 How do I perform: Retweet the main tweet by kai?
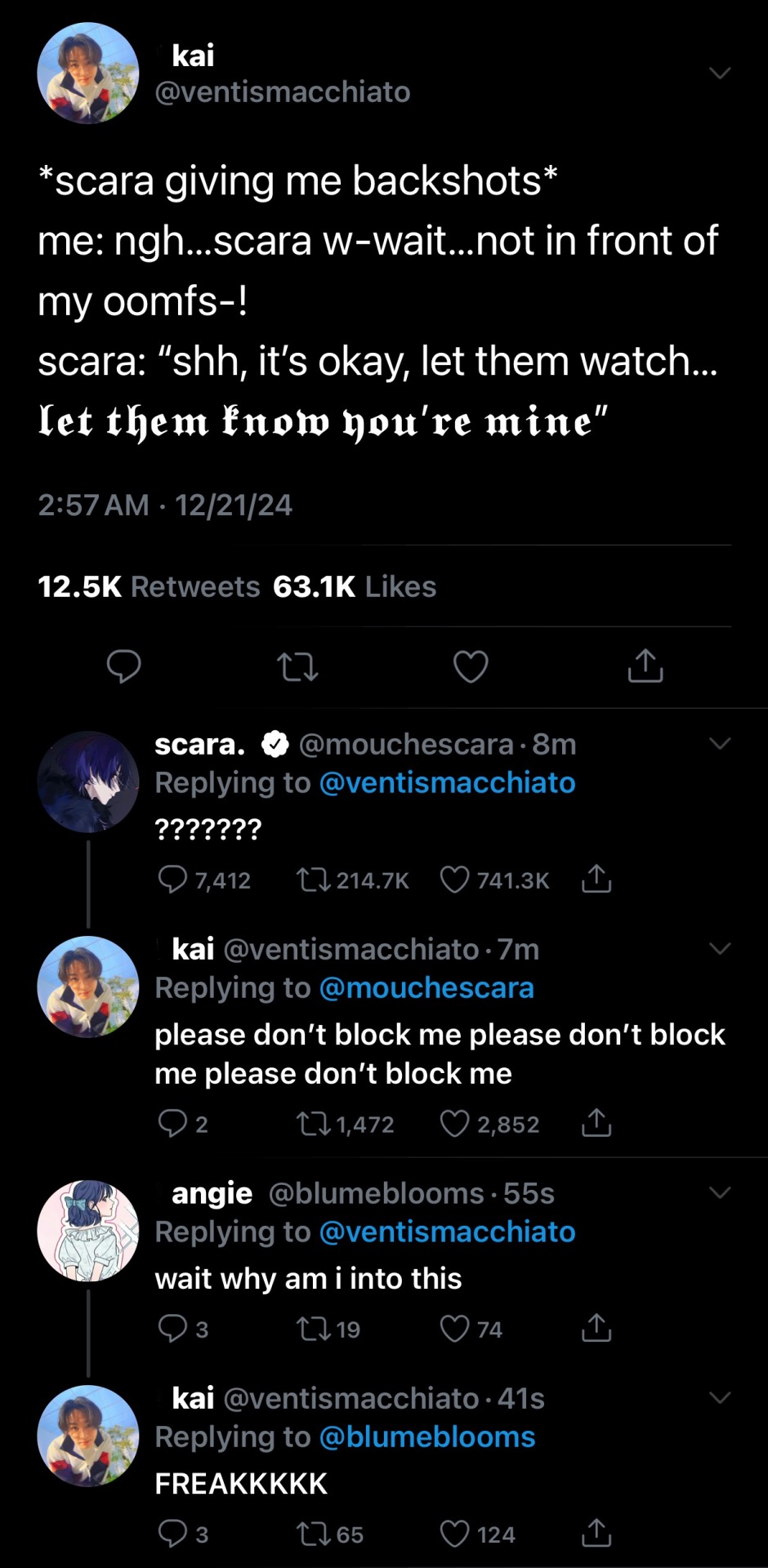pyautogui.click(x=297, y=666)
